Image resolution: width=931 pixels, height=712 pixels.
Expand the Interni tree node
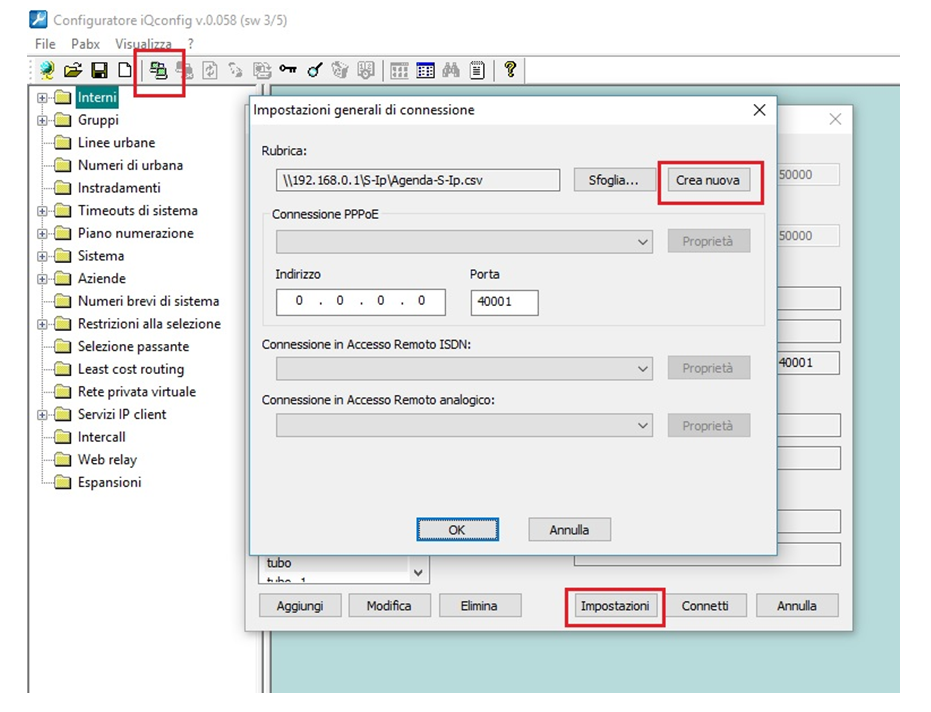(42, 98)
